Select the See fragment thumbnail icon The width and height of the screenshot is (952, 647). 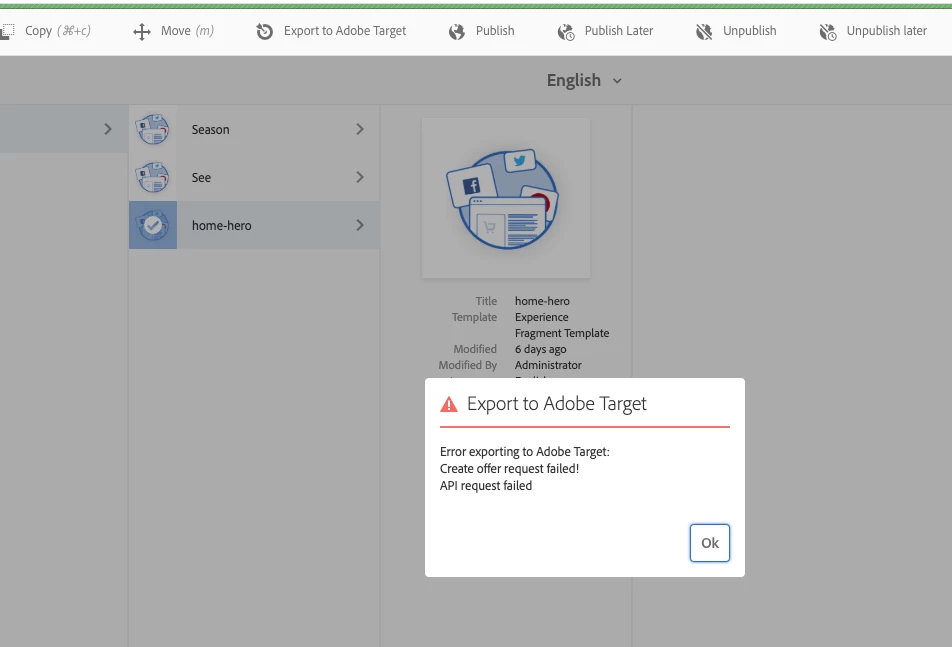(x=152, y=177)
